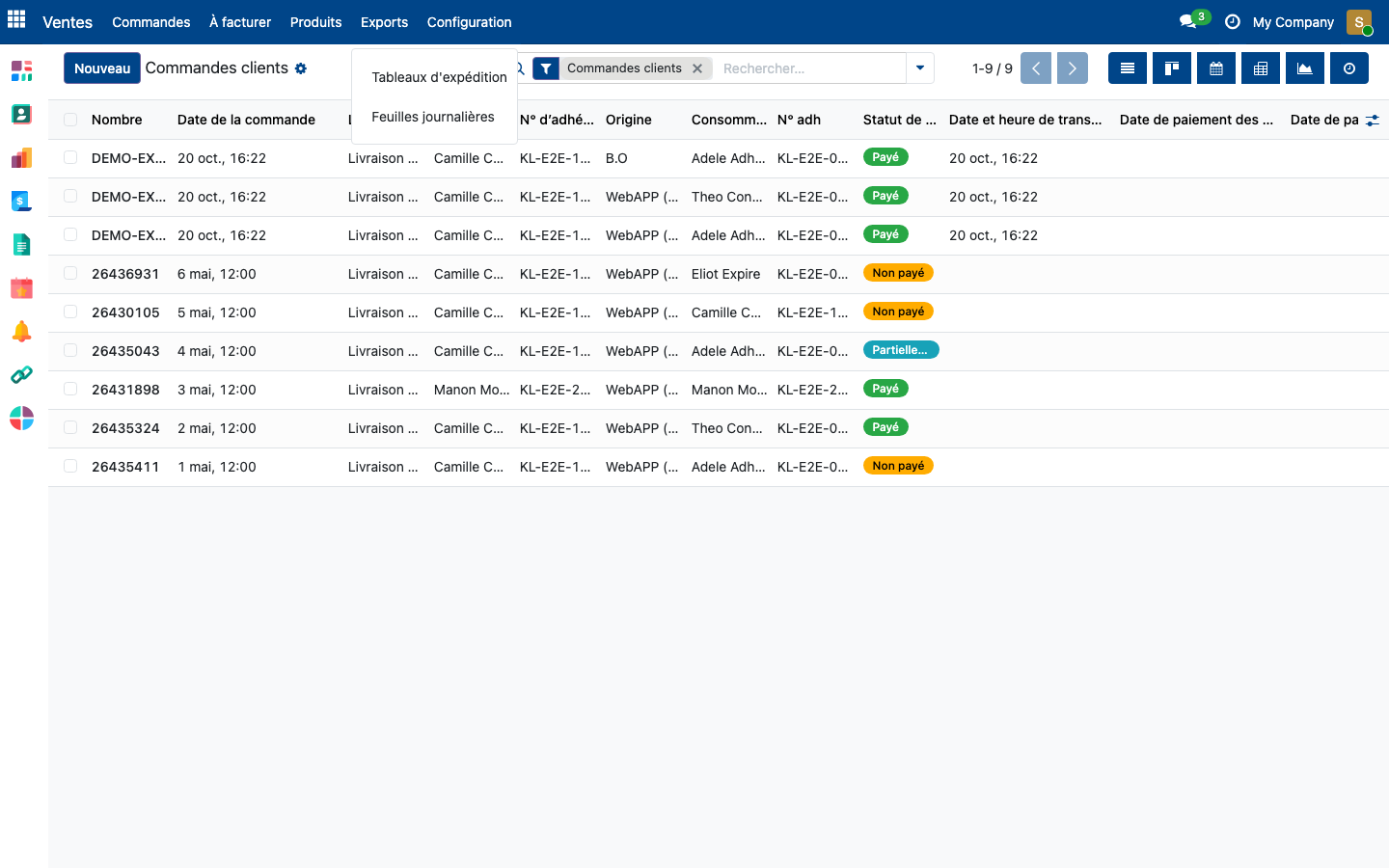
Task: Switch to pivot table view
Action: click(x=1261, y=68)
